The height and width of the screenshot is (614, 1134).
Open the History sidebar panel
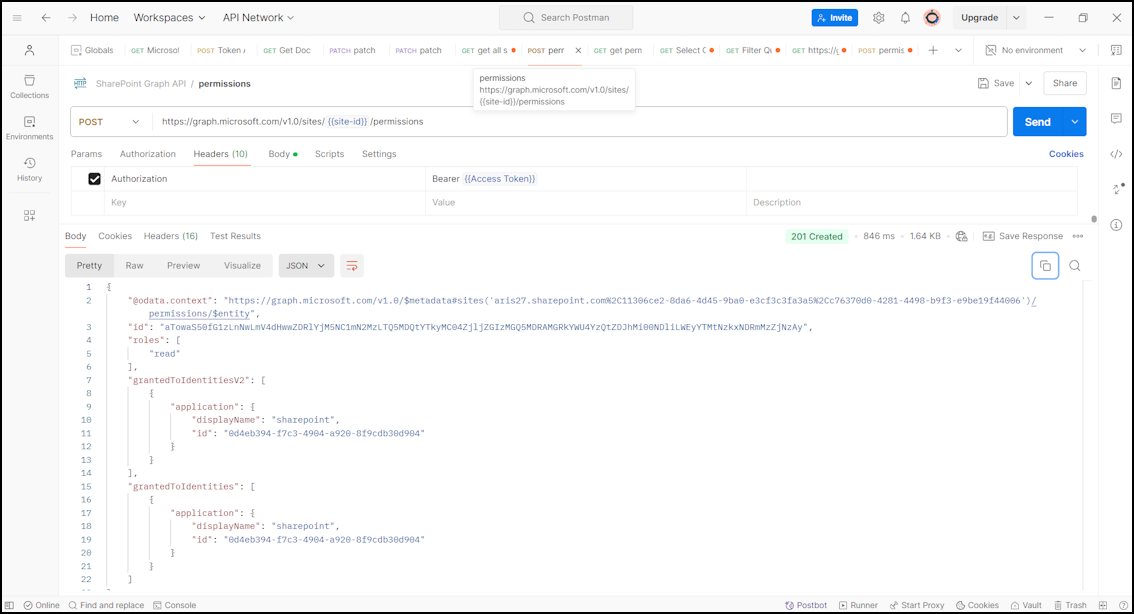coord(30,169)
